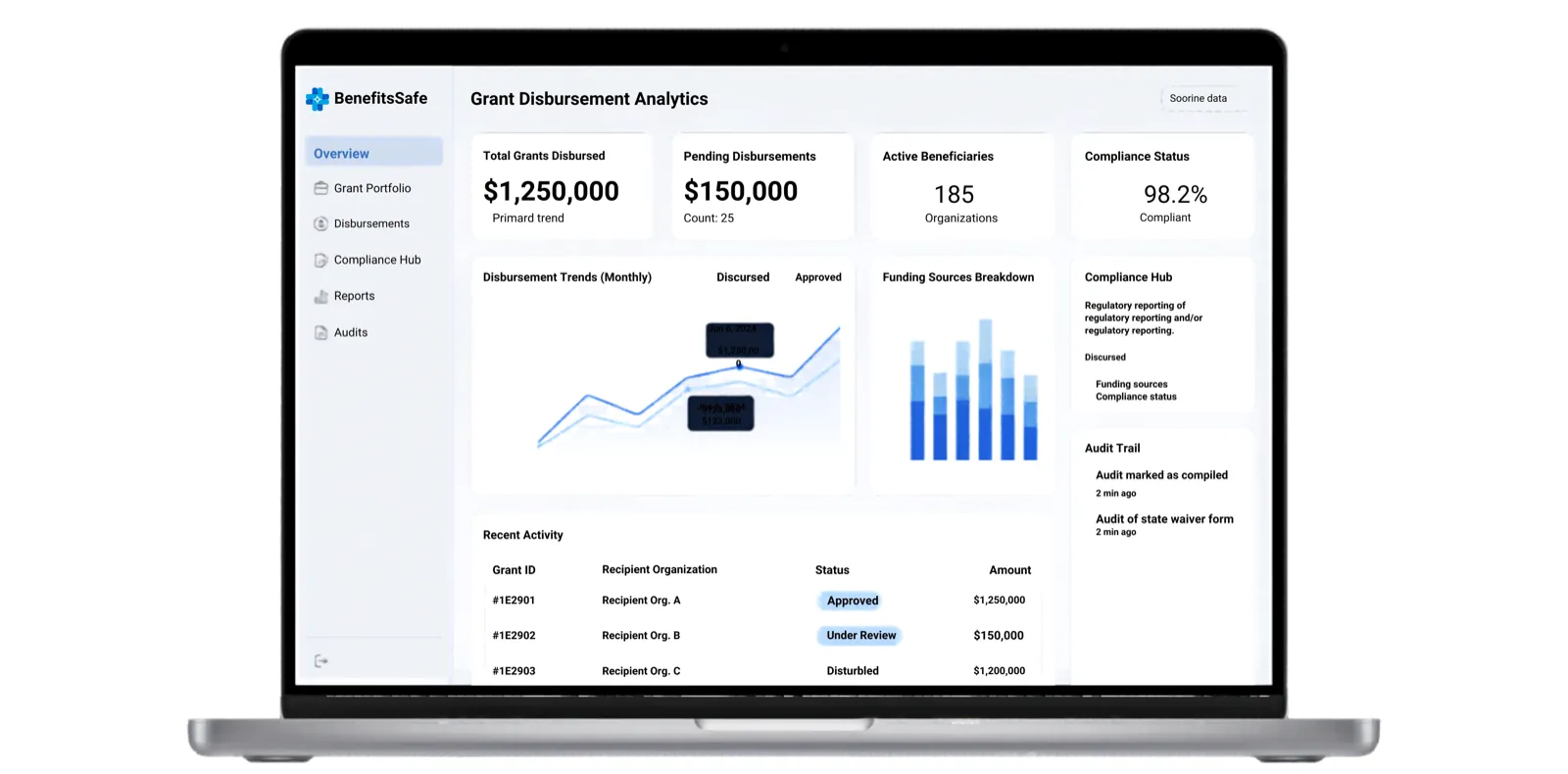
Task: Click the Disturbled status for Recipient Org. C
Action: coord(853,671)
